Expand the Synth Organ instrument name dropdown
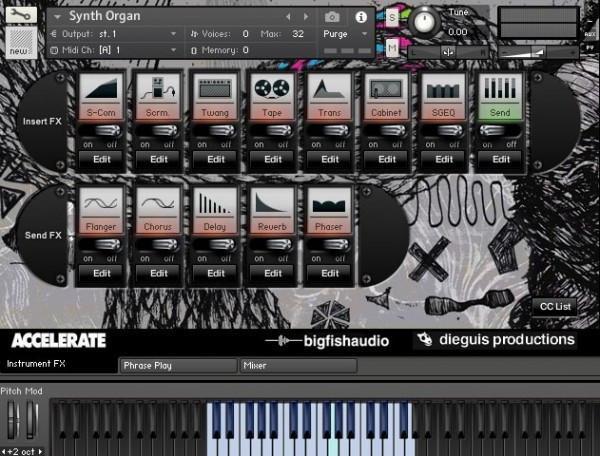 57,17
